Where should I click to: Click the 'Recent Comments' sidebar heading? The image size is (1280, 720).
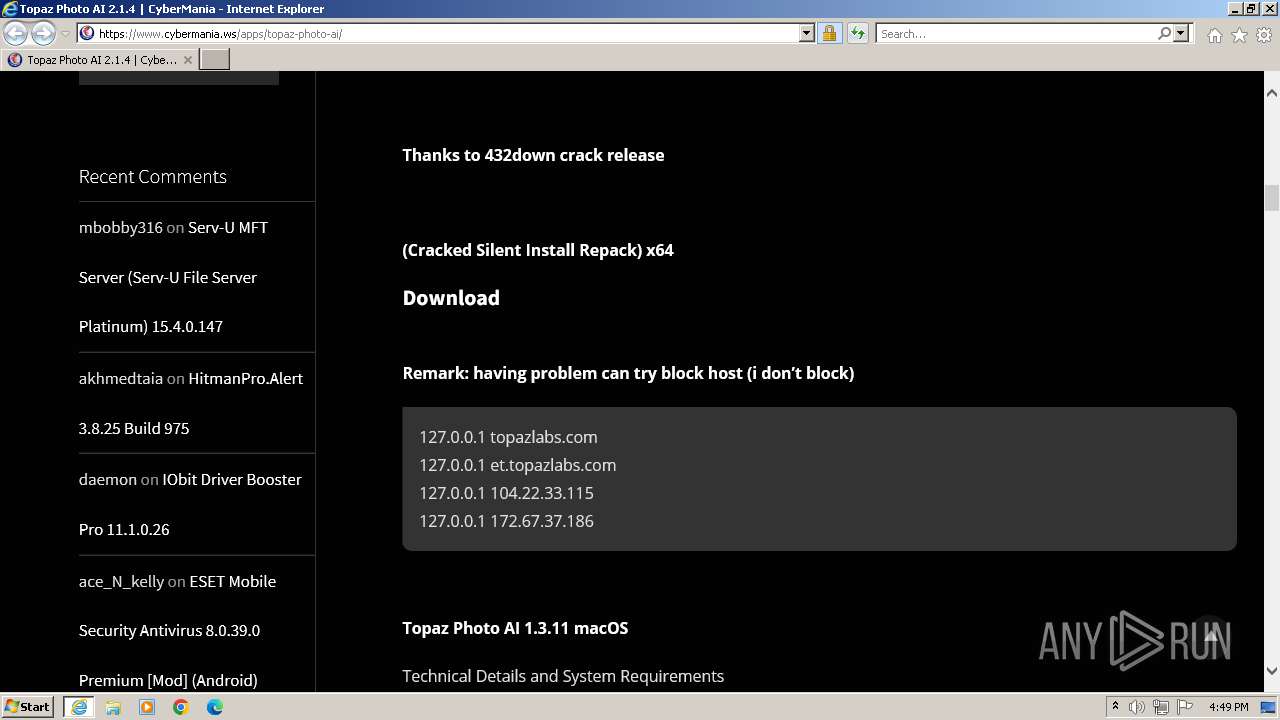coord(153,176)
